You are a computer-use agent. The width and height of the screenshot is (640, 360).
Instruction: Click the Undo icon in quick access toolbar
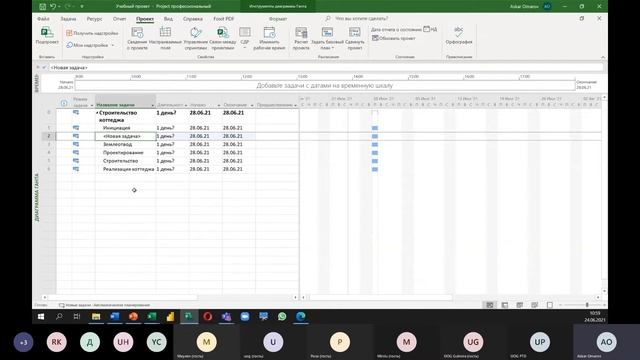tap(53, 7)
